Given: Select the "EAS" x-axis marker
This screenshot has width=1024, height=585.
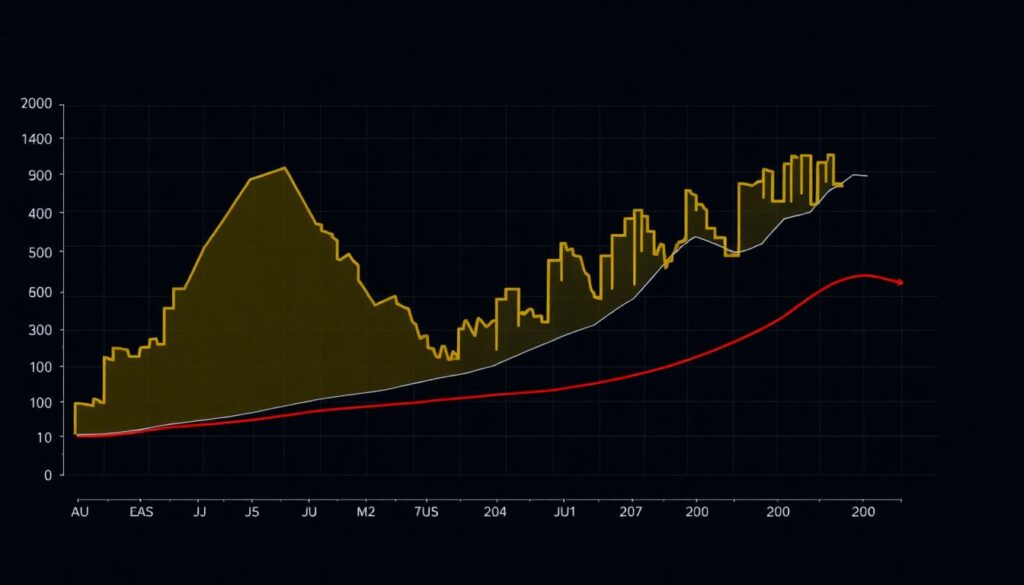Looking at the screenshot, I should (x=142, y=512).
